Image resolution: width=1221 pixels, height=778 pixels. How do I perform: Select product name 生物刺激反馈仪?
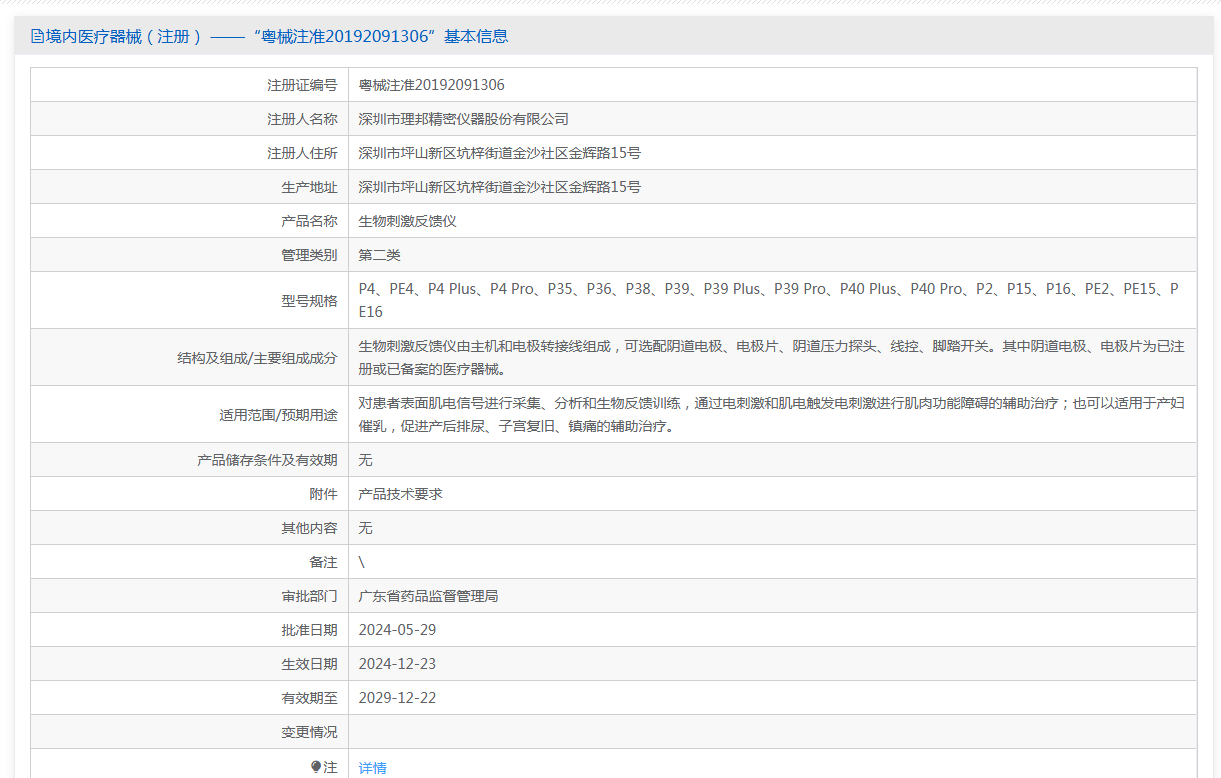pyautogui.click(x=407, y=221)
